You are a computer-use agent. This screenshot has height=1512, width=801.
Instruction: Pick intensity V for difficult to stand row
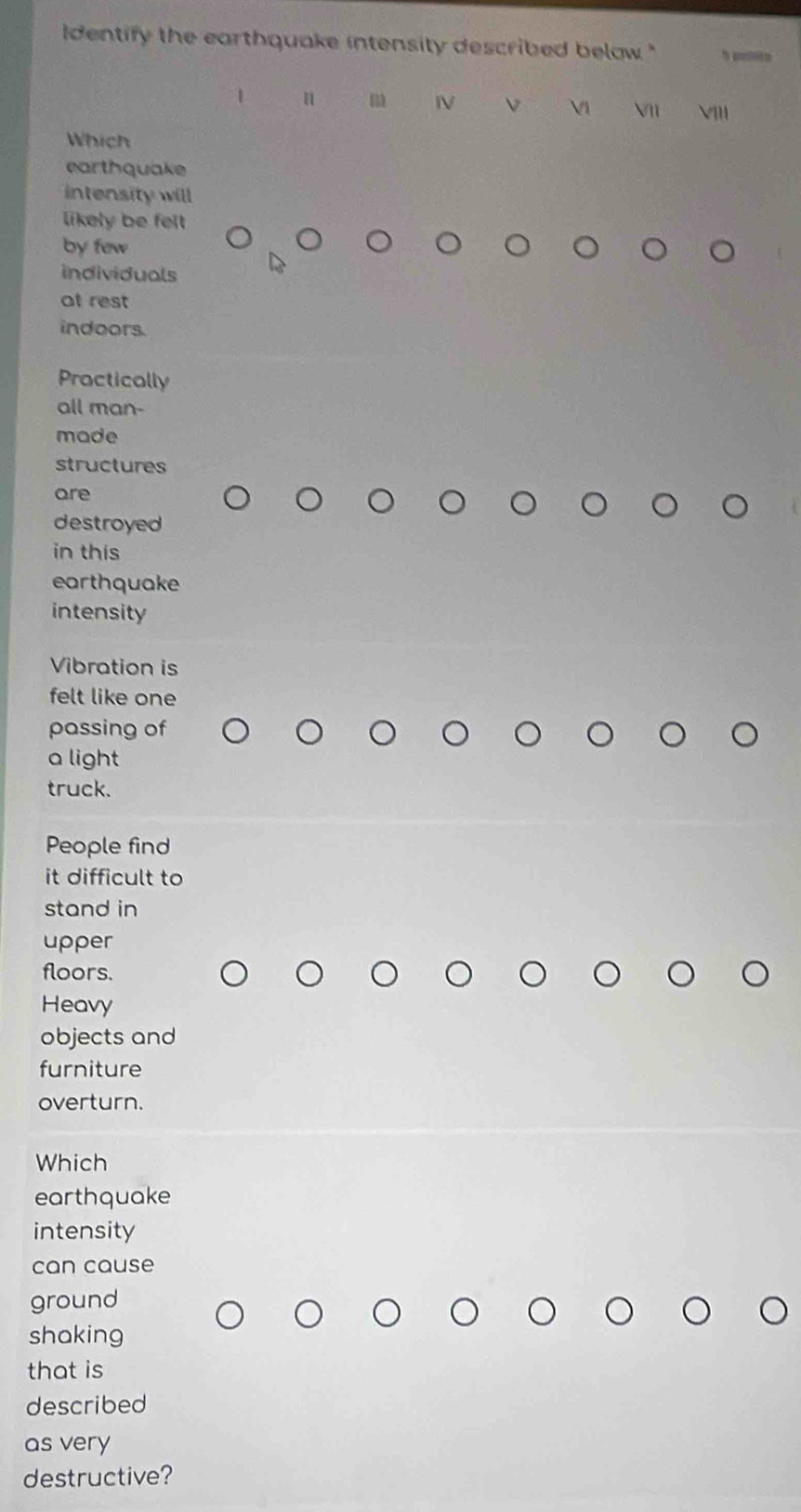pos(532,974)
